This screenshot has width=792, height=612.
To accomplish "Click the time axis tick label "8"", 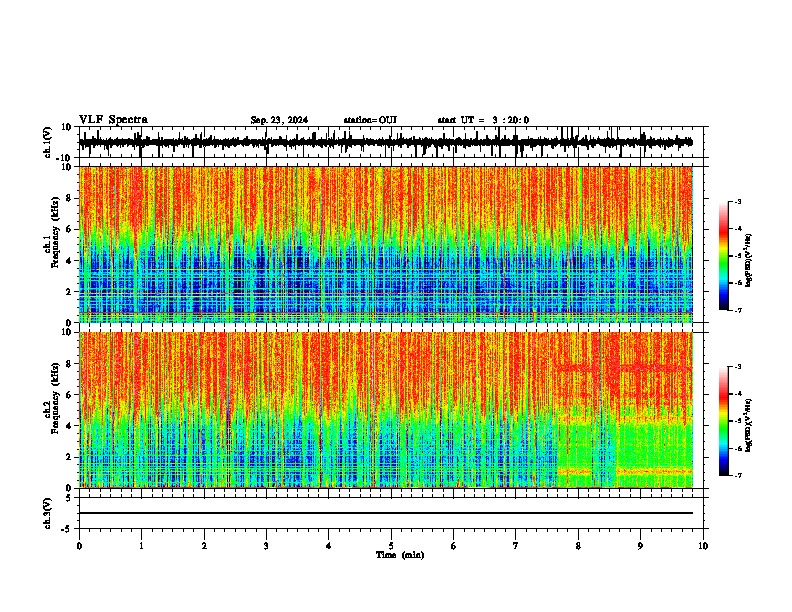I will click(x=578, y=546).
